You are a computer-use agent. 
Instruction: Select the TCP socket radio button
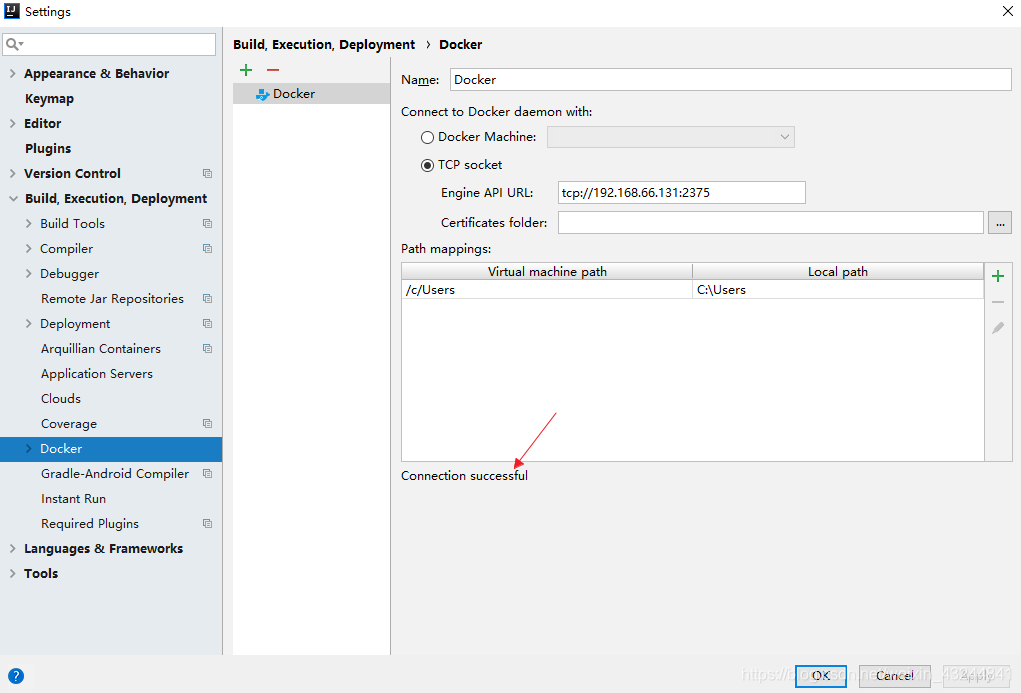point(427,165)
